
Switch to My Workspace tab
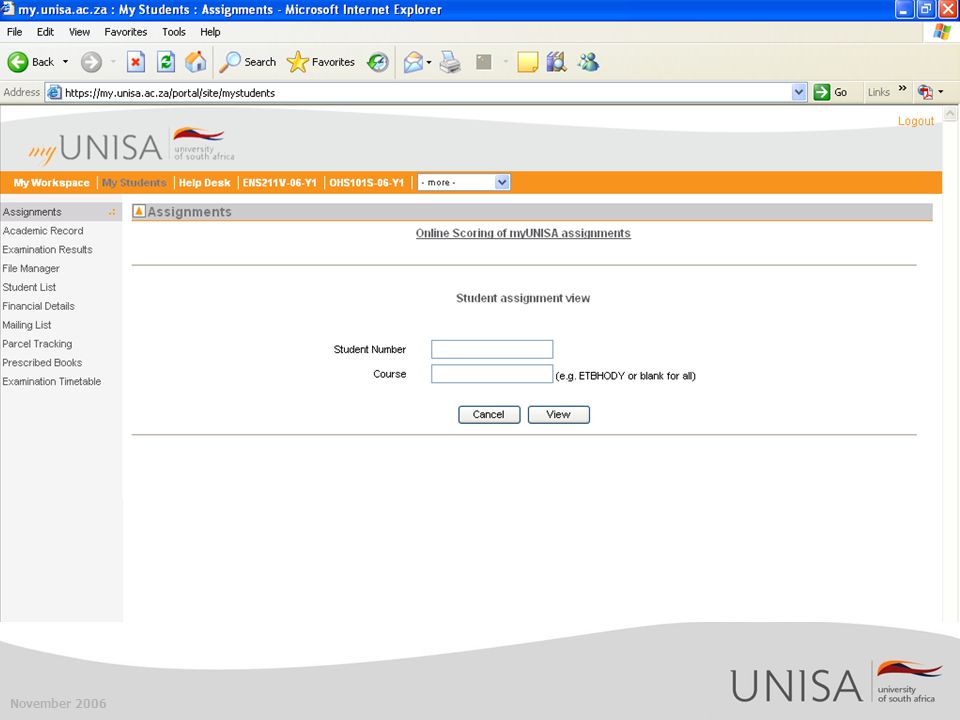pyautogui.click(x=51, y=182)
